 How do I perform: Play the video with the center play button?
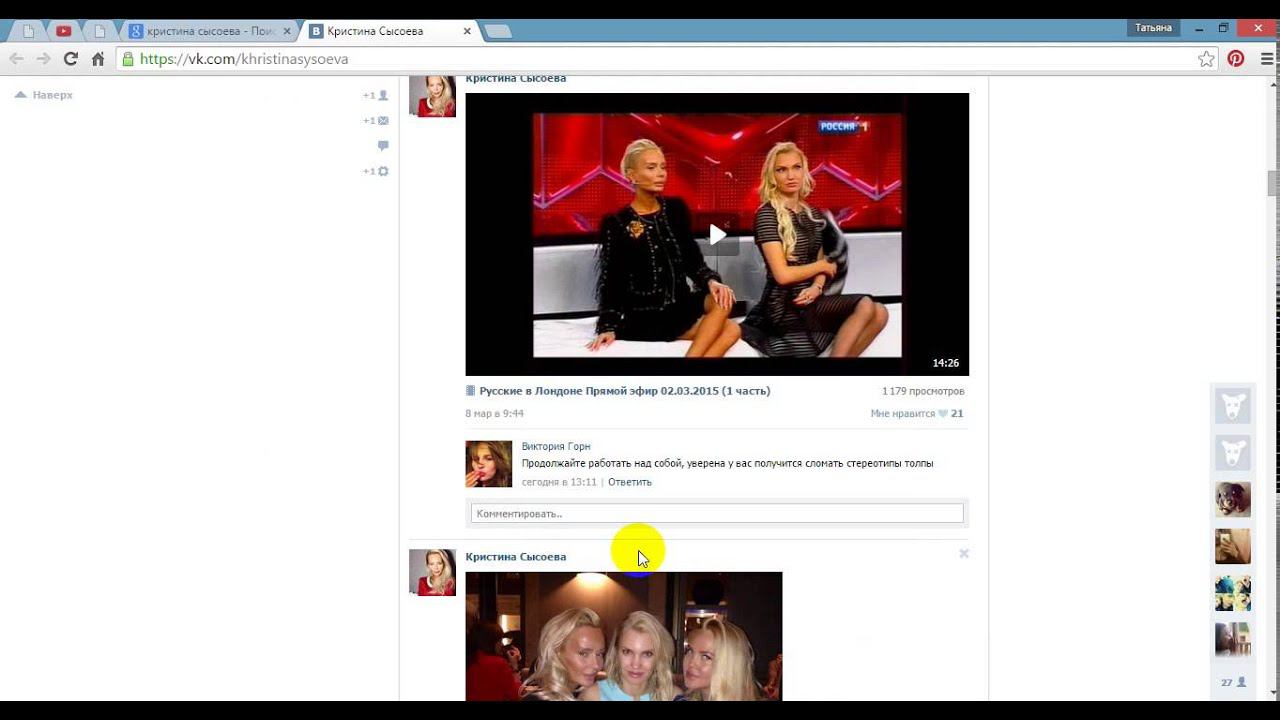[717, 234]
